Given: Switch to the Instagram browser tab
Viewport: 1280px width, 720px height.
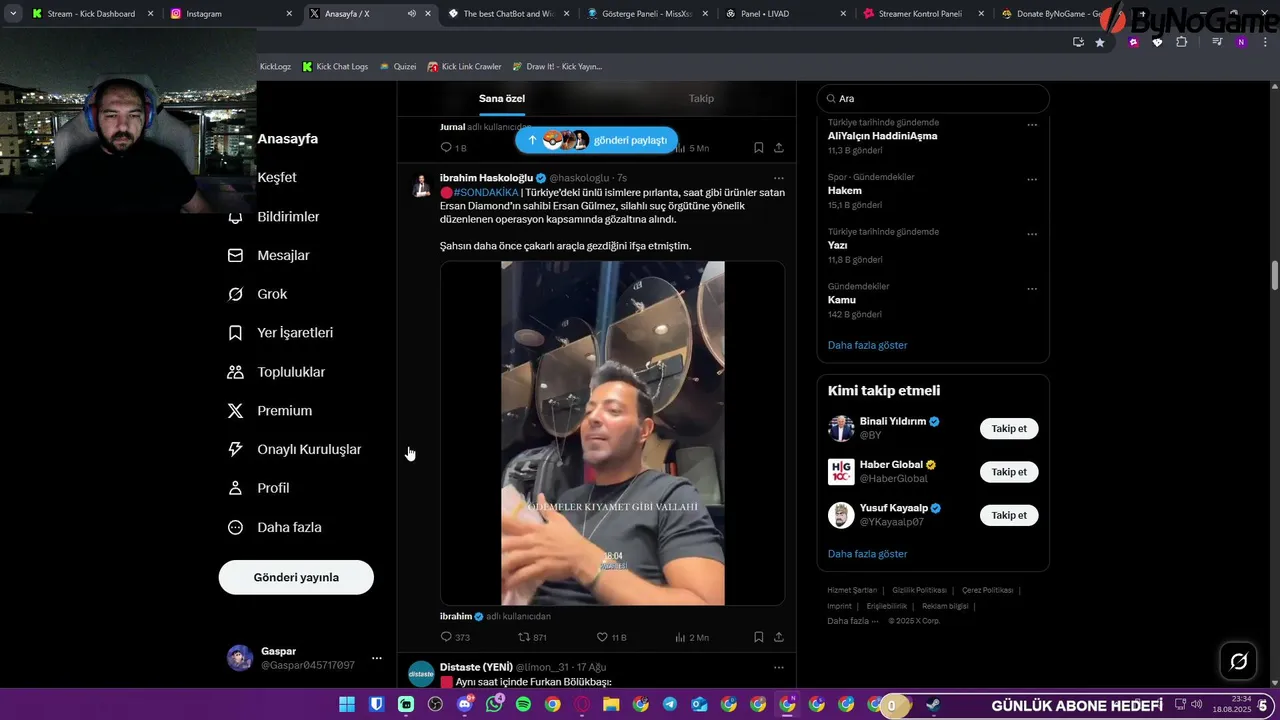Looking at the screenshot, I should pos(230,14).
